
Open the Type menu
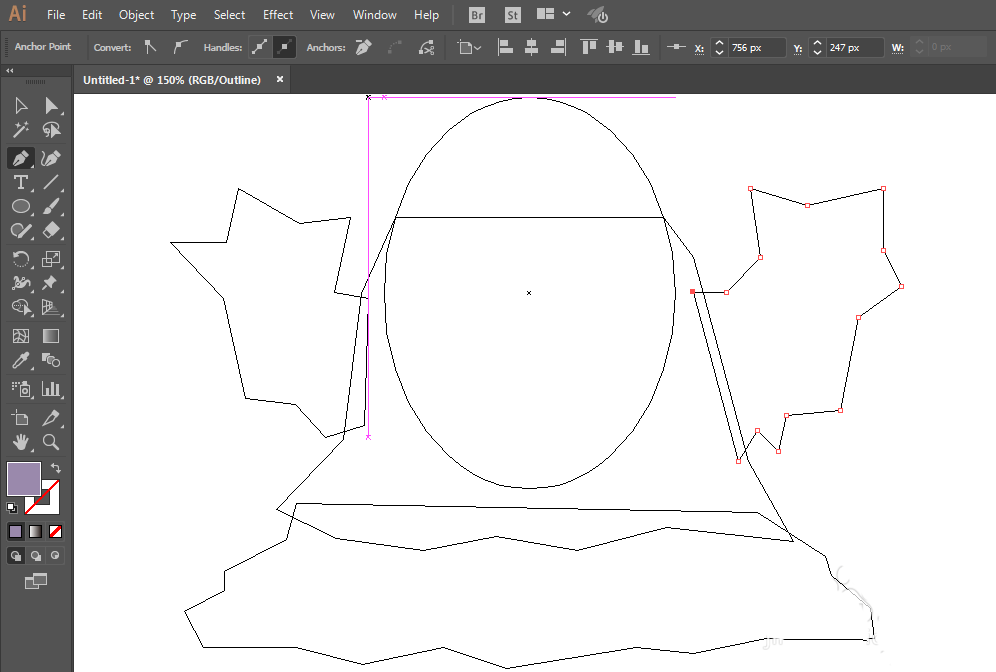coord(184,15)
